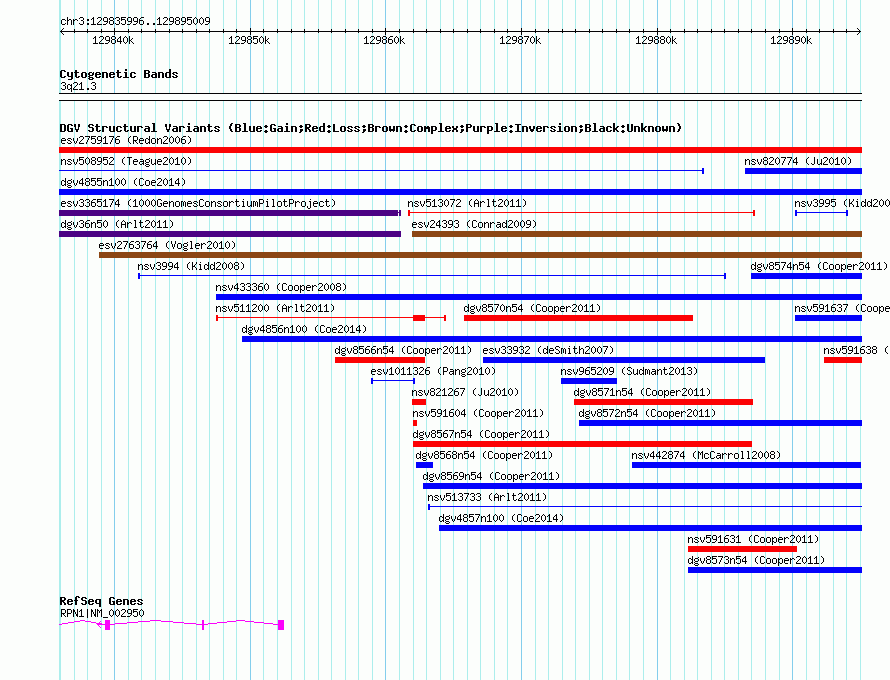Image resolution: width=890 pixels, height=680 pixels.
Task: Click nsv513733 (Arlt2011) label
Action: click(488, 497)
